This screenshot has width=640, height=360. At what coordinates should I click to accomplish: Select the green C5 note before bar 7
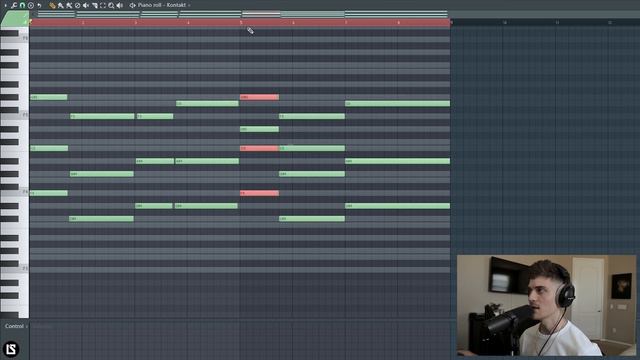point(312,148)
